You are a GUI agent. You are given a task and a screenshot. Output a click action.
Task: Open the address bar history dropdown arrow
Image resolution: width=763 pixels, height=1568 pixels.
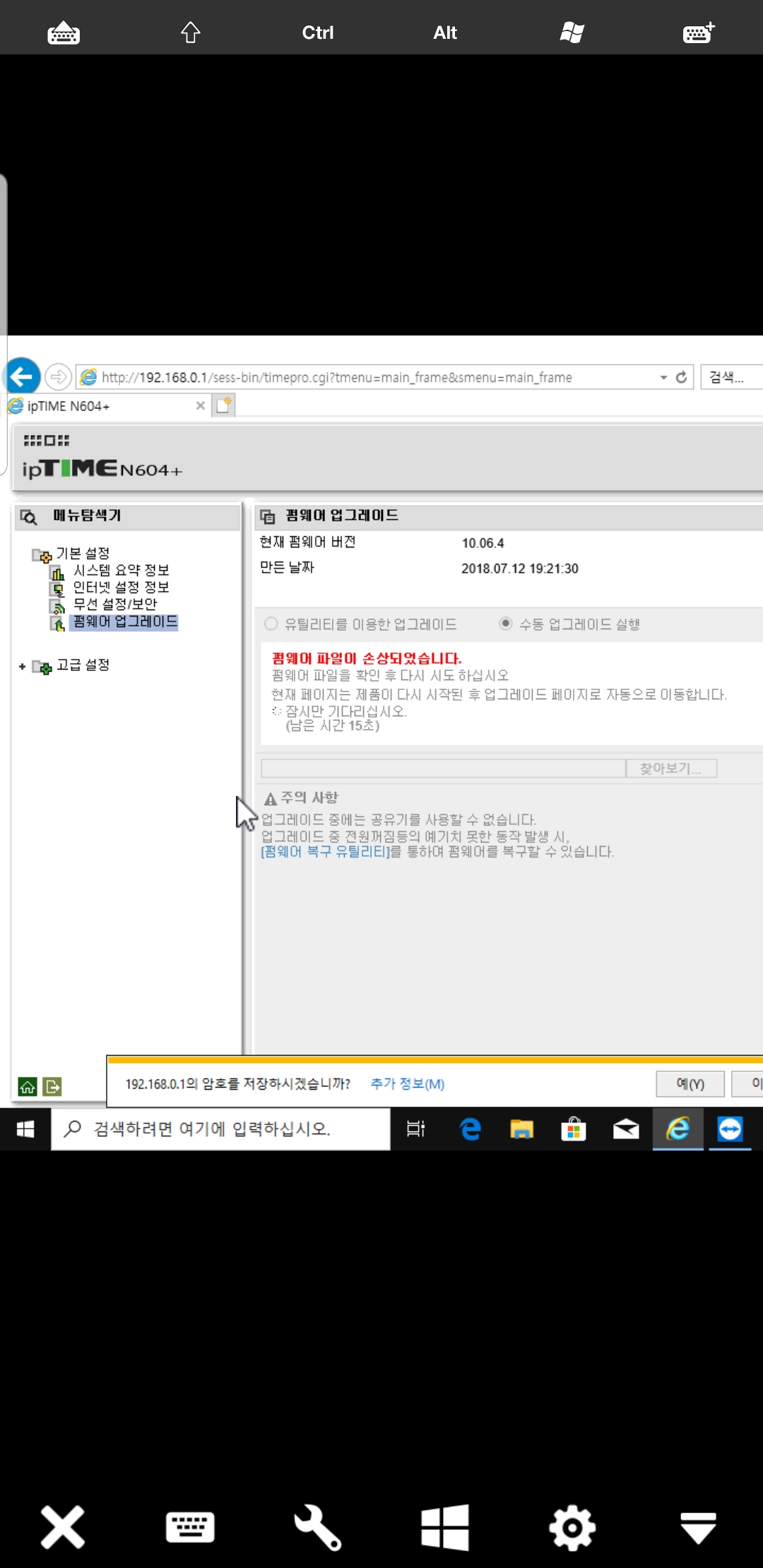point(663,377)
